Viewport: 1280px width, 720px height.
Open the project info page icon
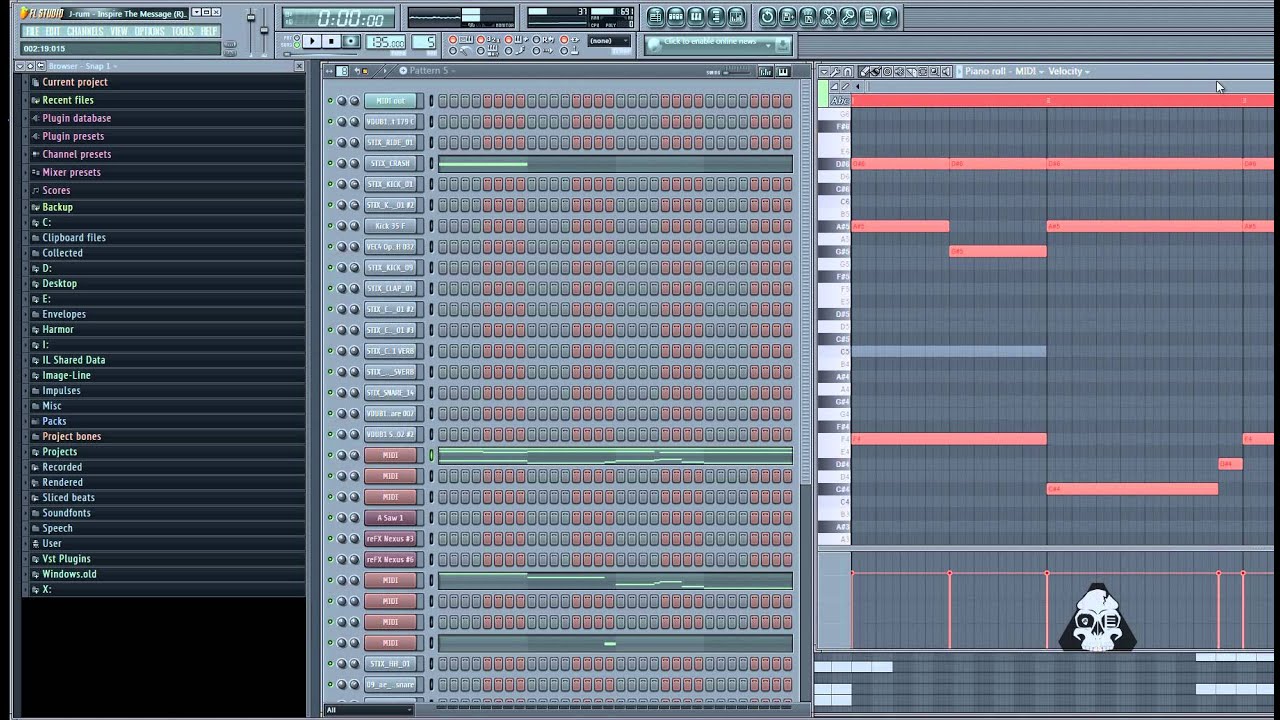[868, 17]
